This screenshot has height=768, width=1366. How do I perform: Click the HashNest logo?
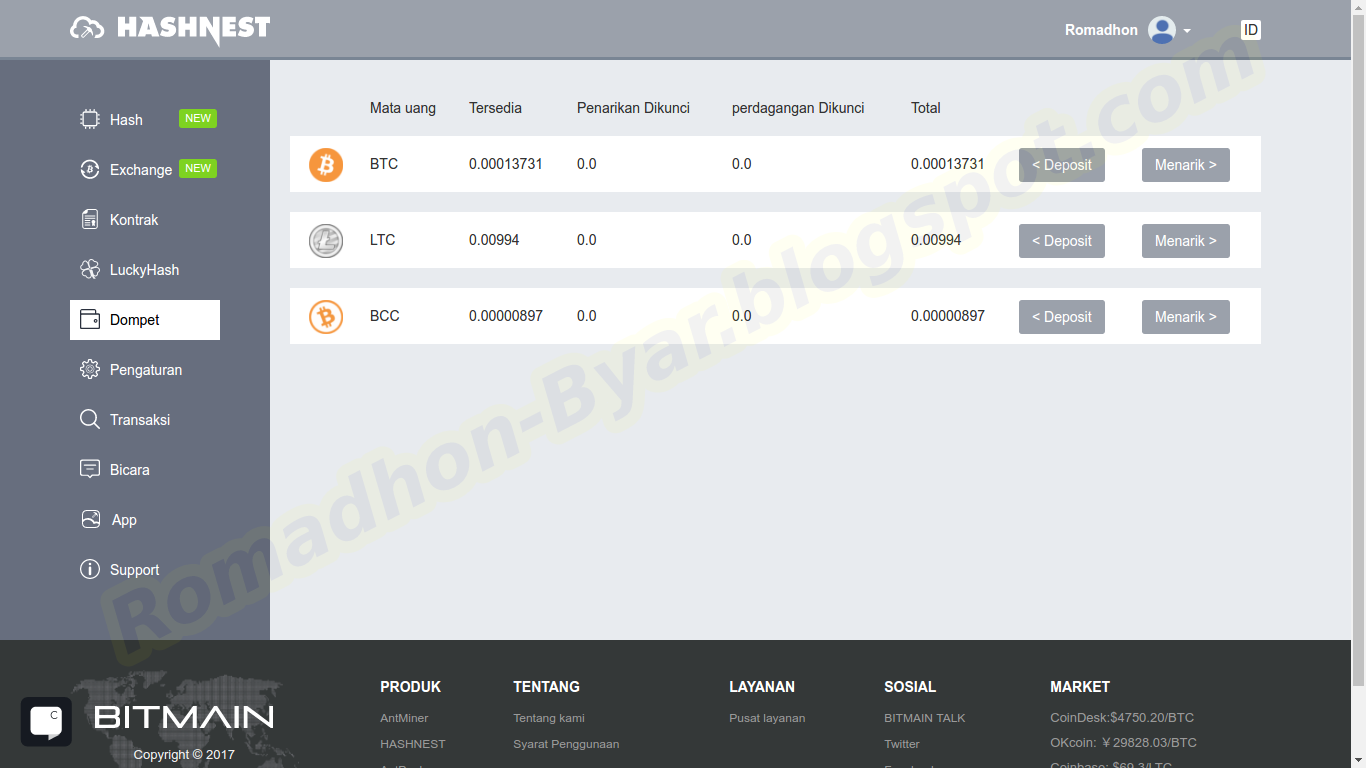click(x=170, y=29)
